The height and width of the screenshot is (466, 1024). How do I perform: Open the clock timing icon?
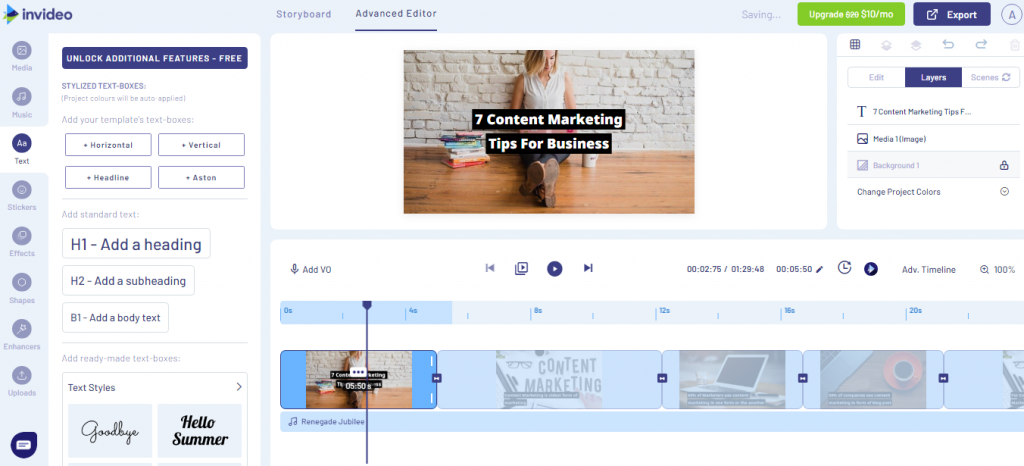(x=844, y=268)
